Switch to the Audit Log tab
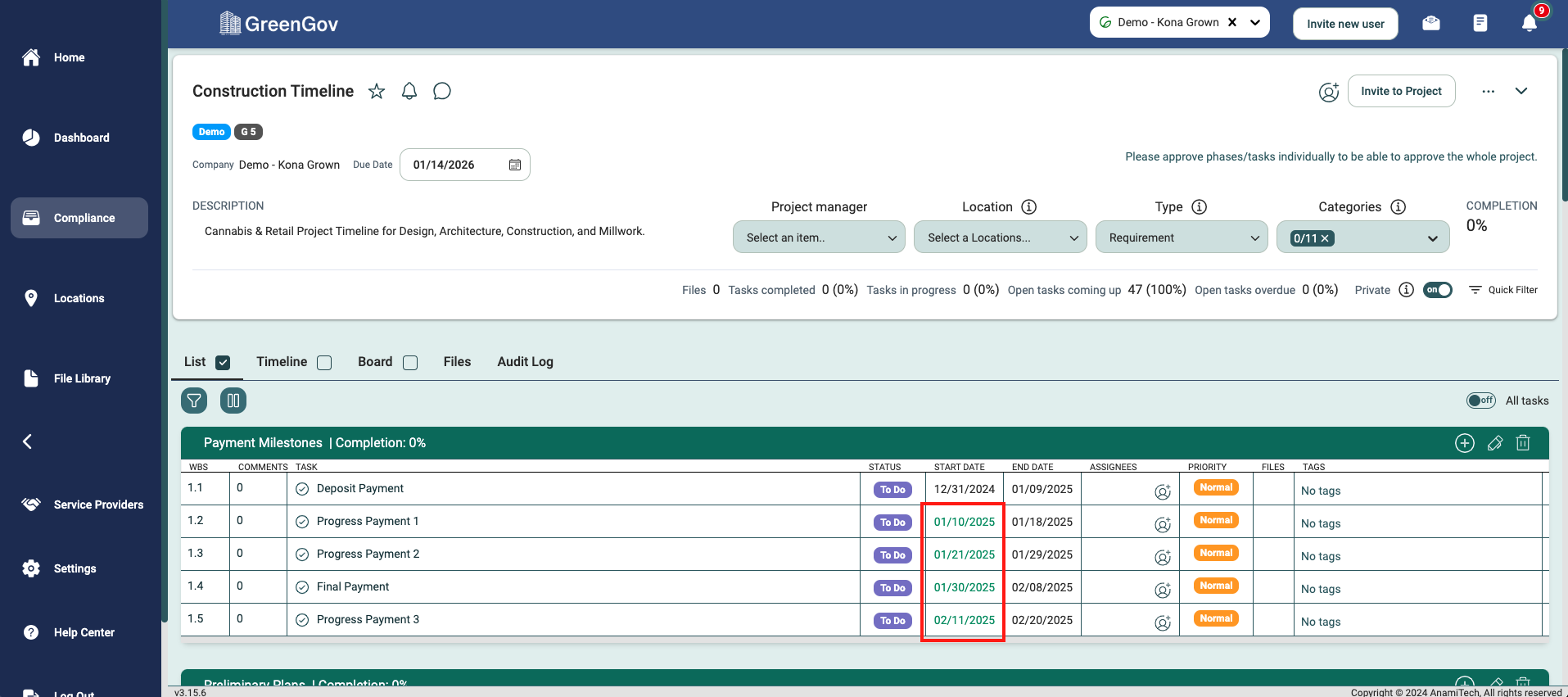This screenshot has width=1568, height=697. pyautogui.click(x=525, y=362)
